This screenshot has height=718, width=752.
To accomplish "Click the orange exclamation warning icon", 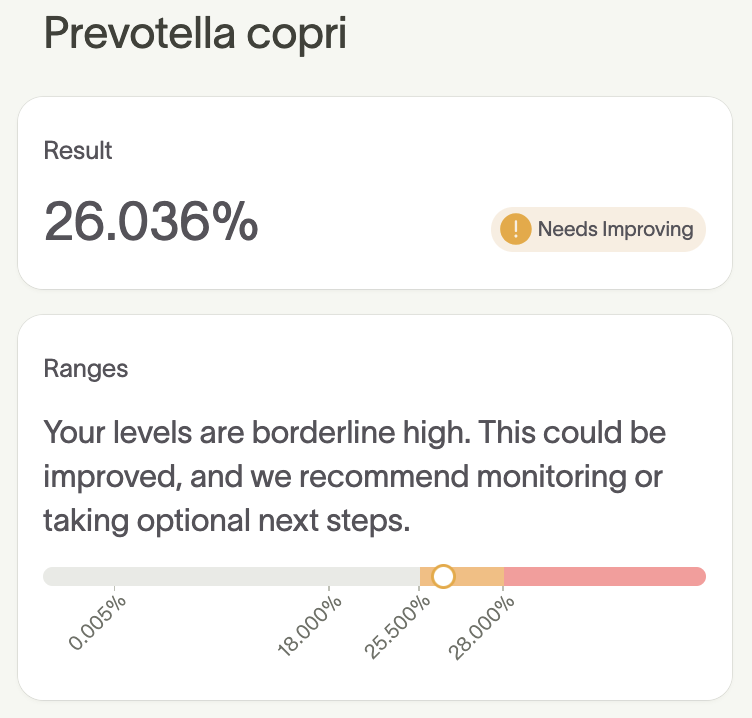I will pos(515,229).
